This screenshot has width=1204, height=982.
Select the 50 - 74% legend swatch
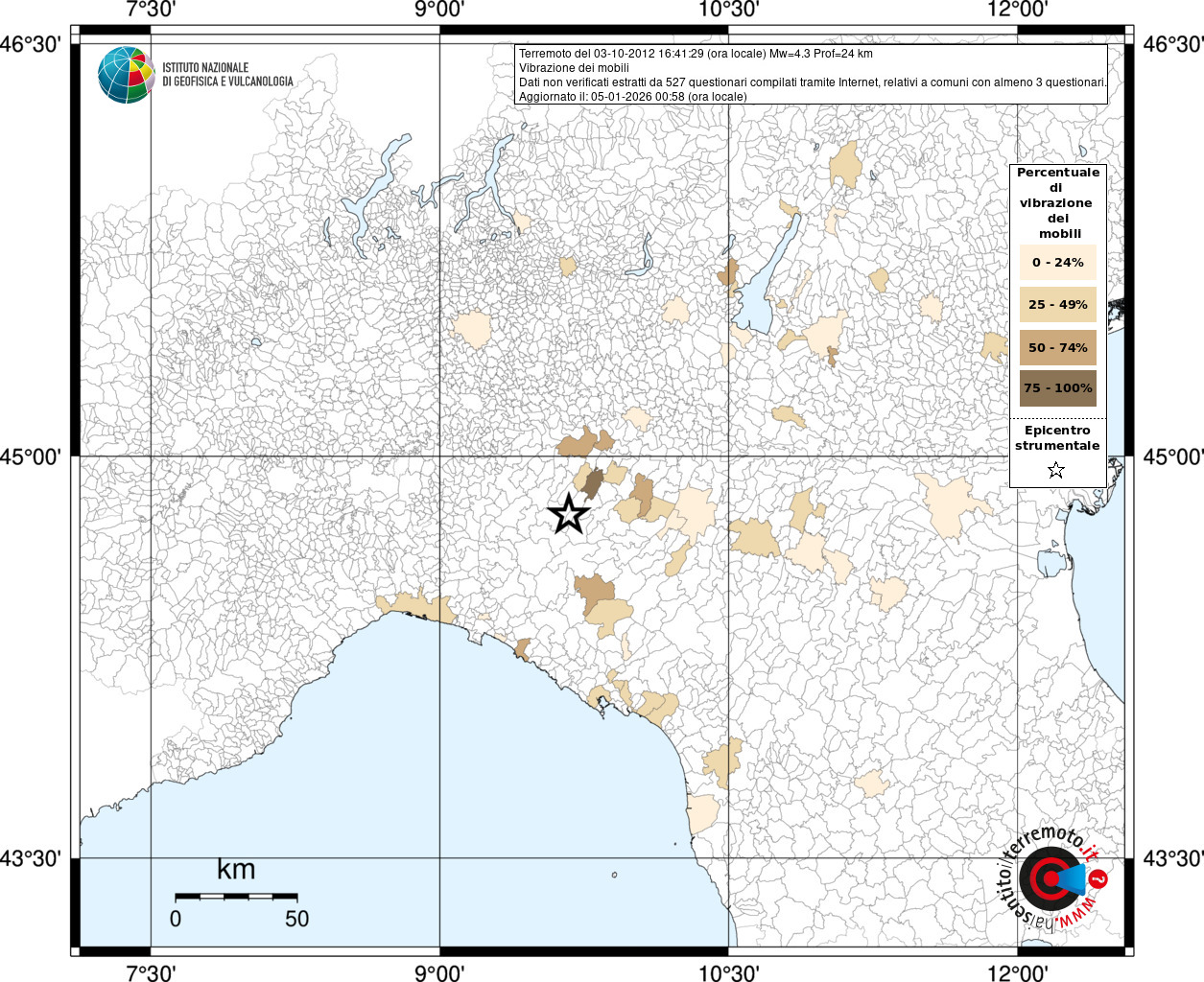[x=1058, y=347]
